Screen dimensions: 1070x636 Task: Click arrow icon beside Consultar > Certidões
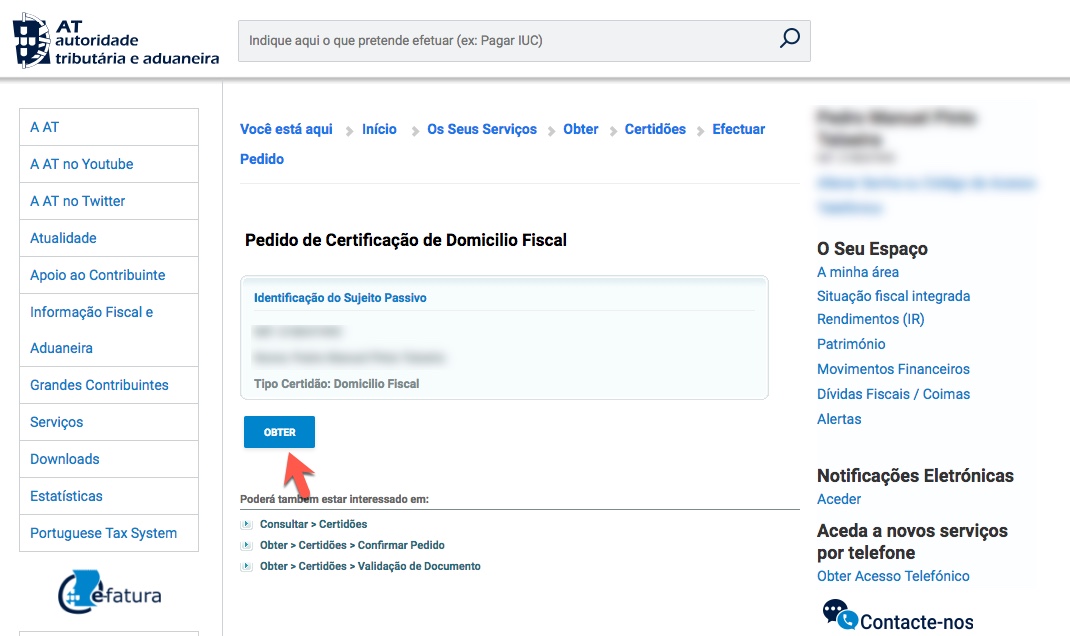246,524
